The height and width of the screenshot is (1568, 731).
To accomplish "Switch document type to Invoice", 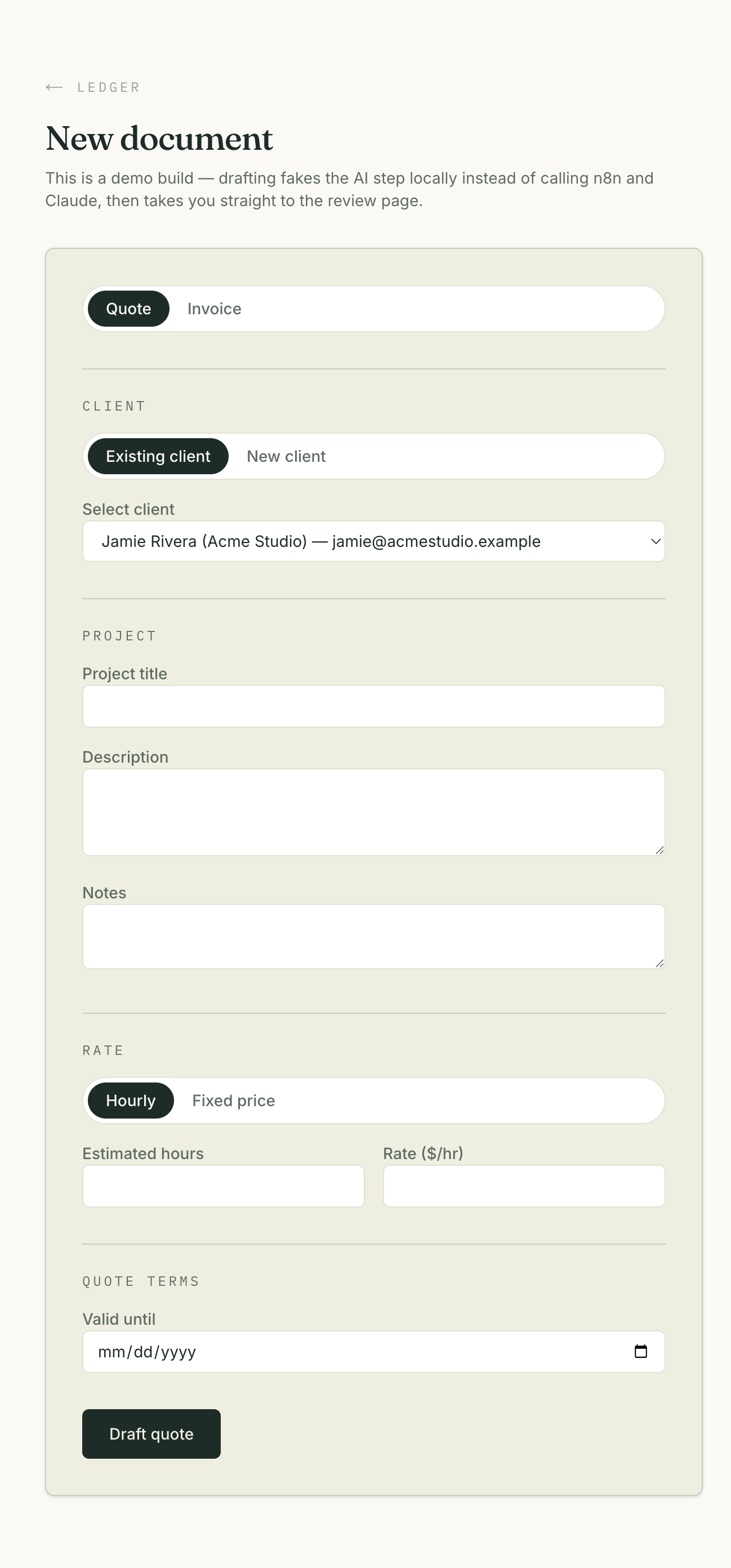I will pyautogui.click(x=214, y=309).
